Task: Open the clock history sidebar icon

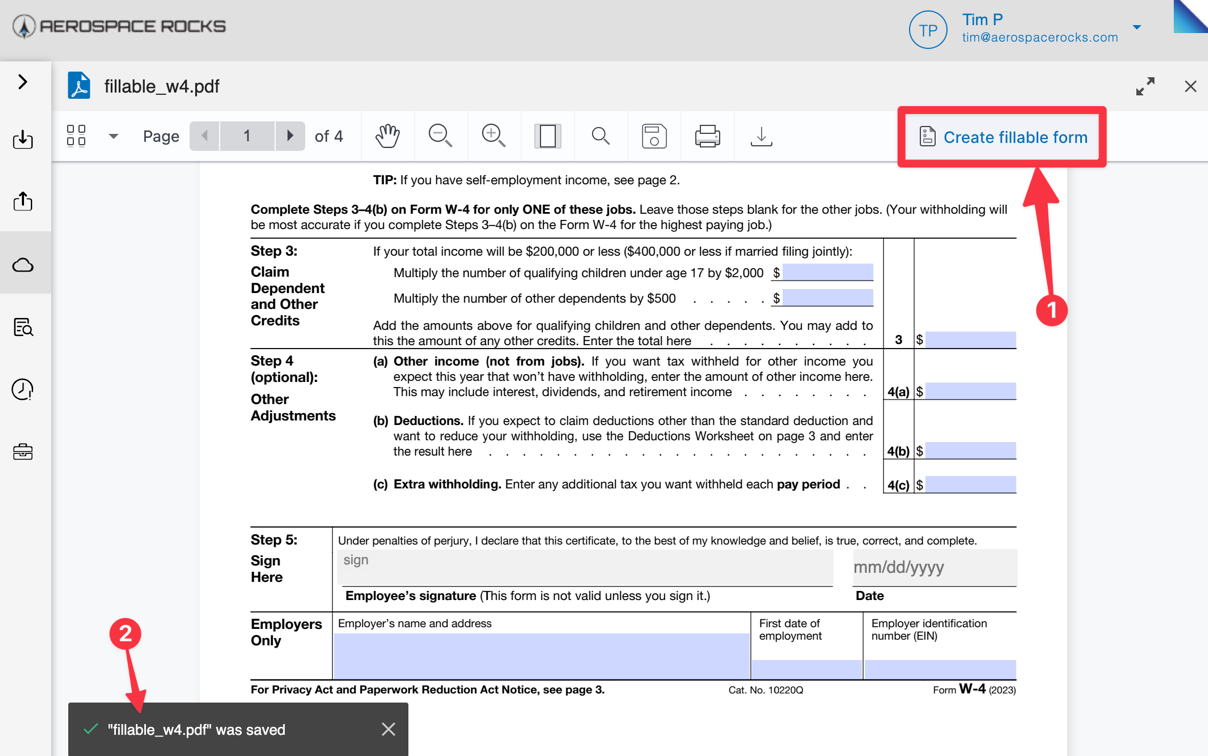Action: (23, 389)
